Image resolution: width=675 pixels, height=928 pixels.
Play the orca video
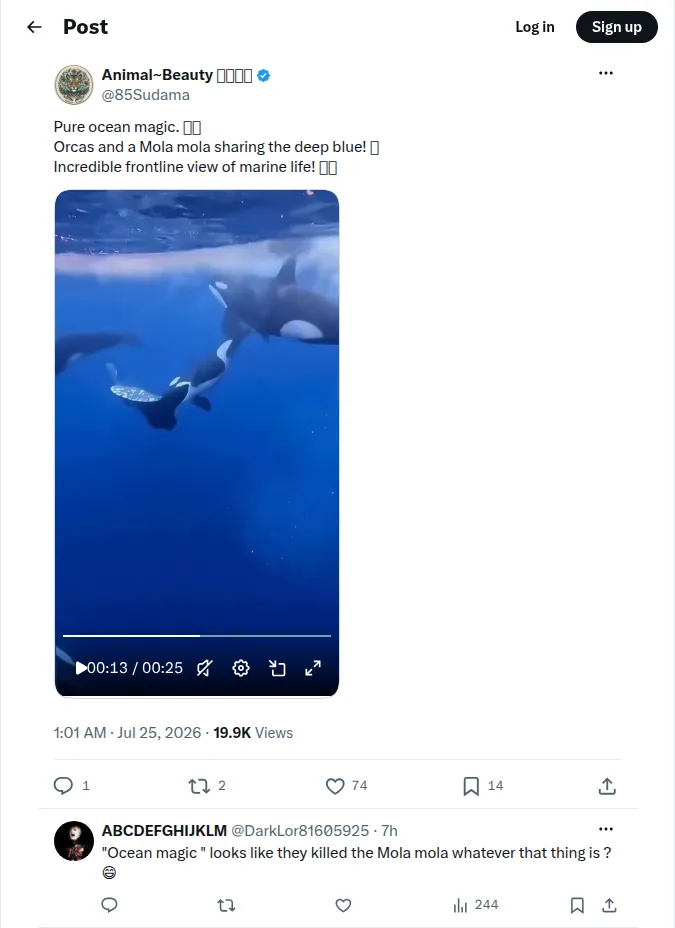coord(81,668)
